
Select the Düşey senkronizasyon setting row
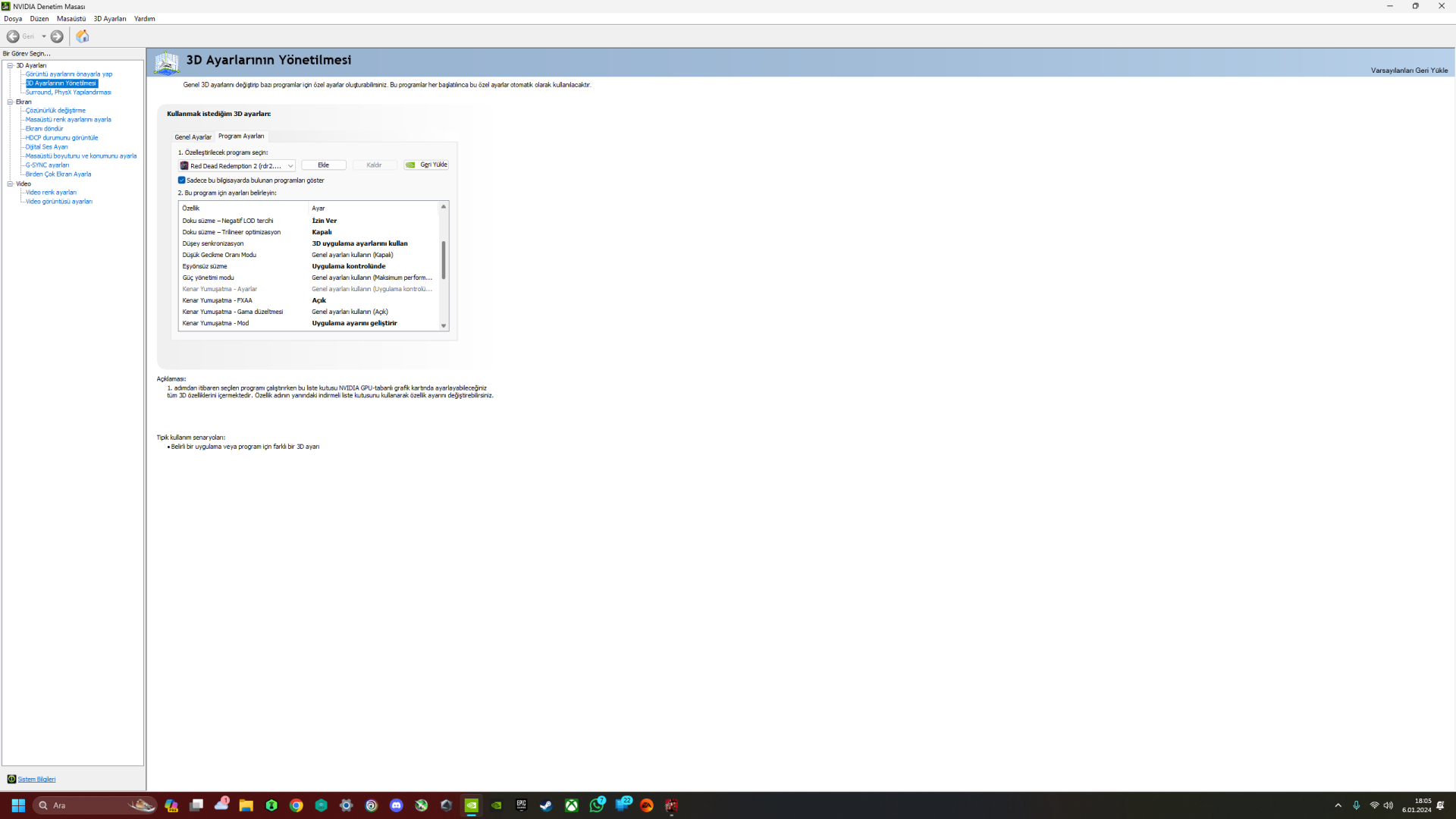tap(213, 243)
